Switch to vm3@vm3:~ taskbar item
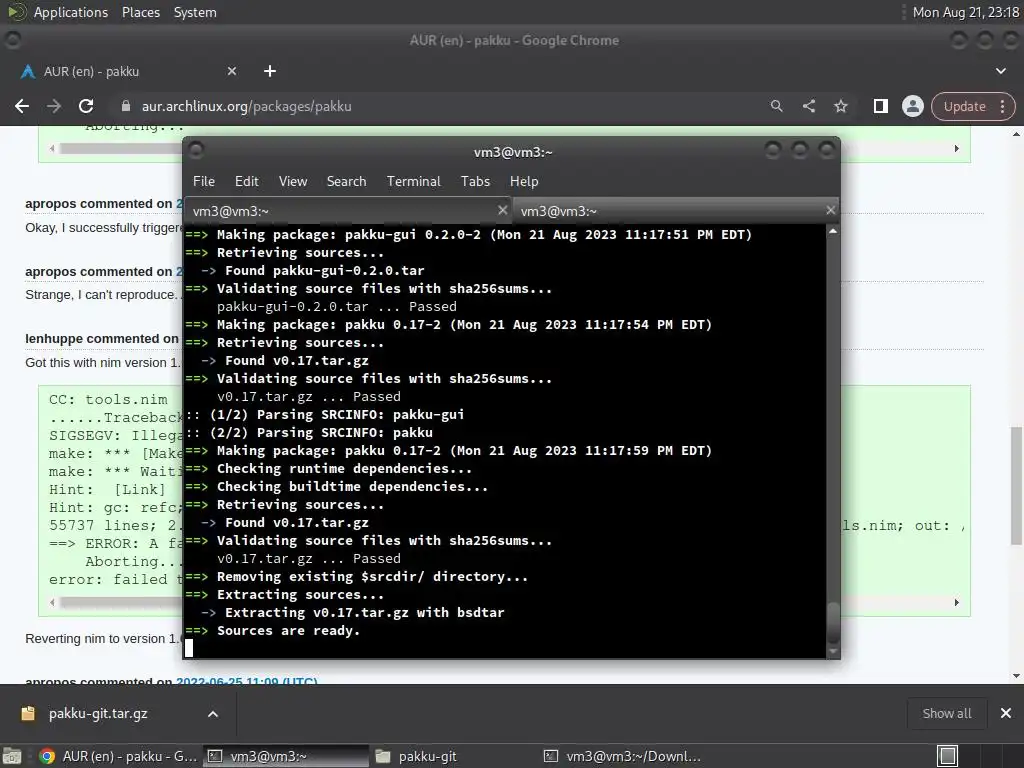 (285, 756)
